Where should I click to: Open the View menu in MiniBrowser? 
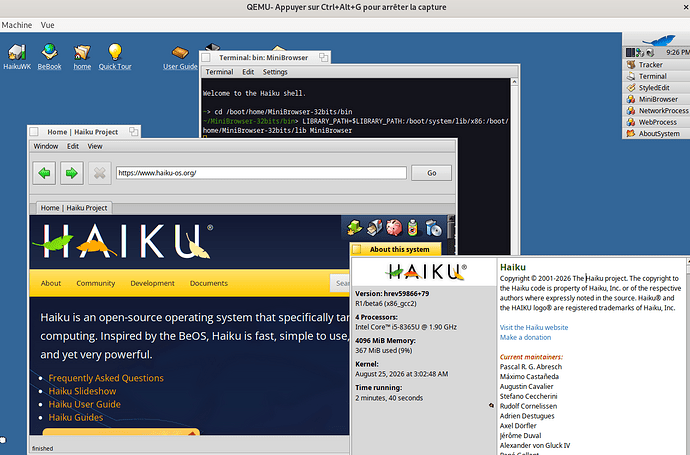pos(95,146)
